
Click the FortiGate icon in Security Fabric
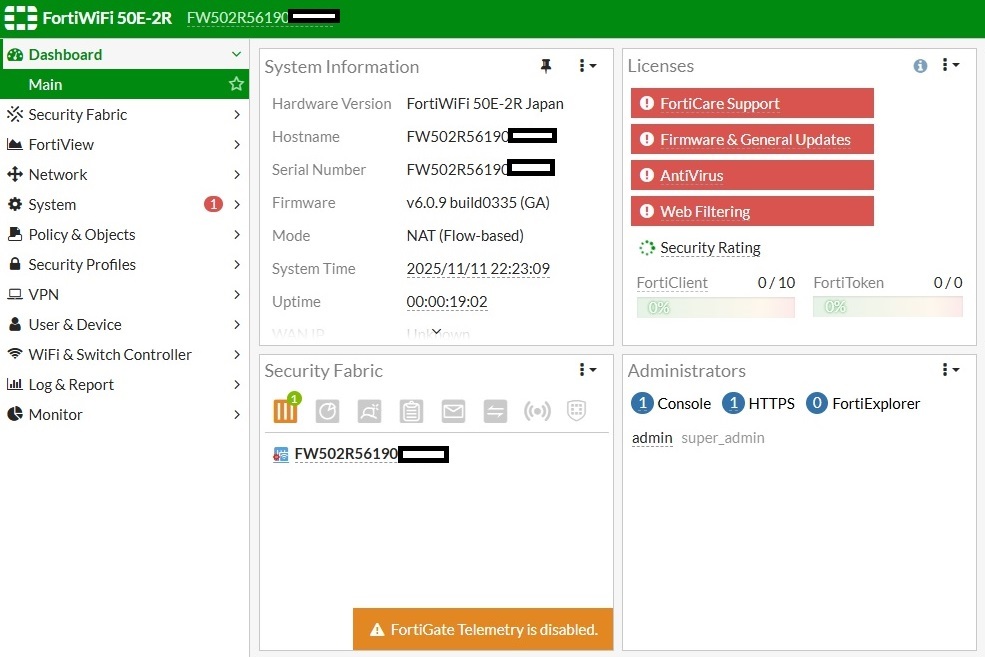[x=286, y=410]
